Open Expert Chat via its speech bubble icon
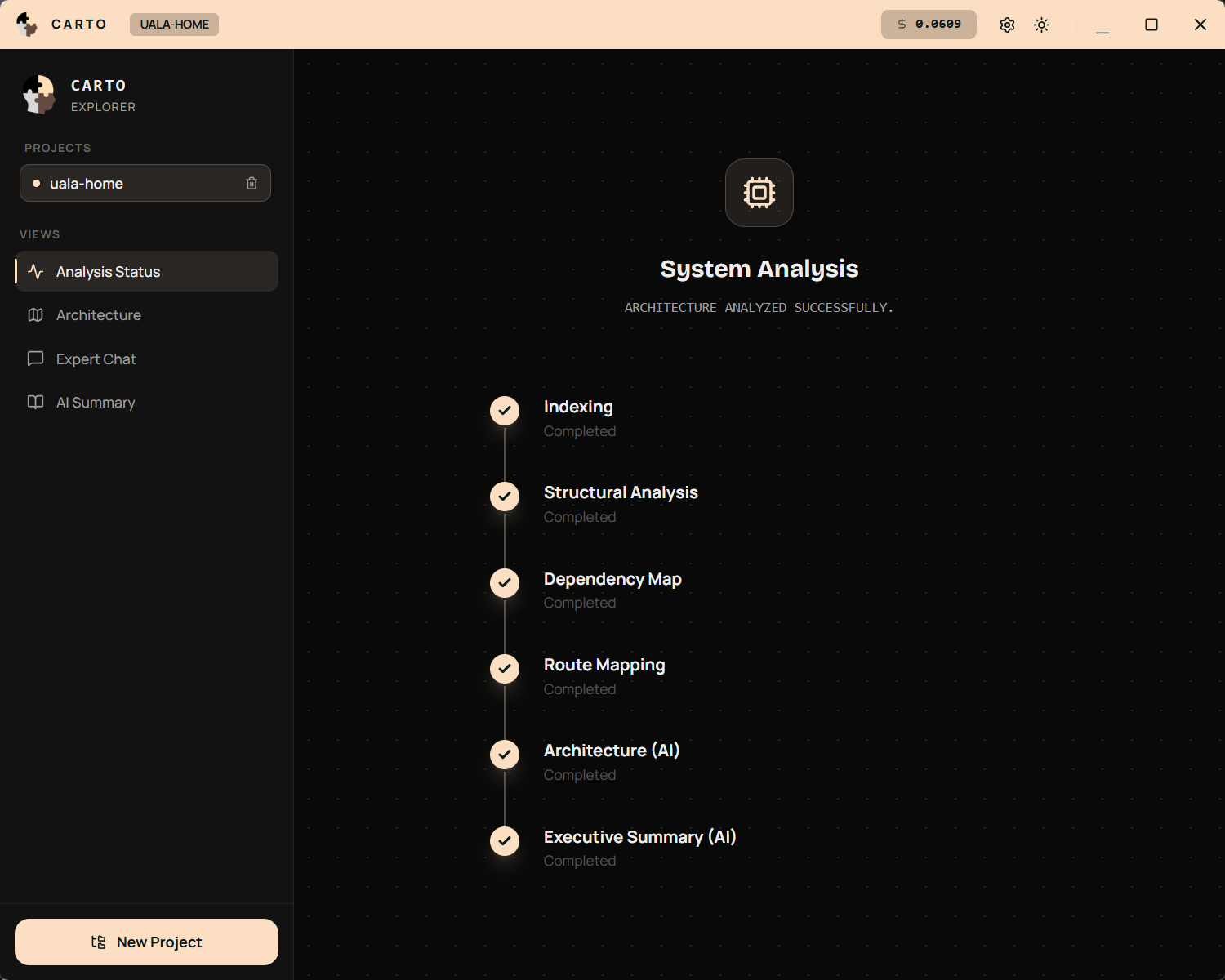The image size is (1225, 980). click(35, 359)
